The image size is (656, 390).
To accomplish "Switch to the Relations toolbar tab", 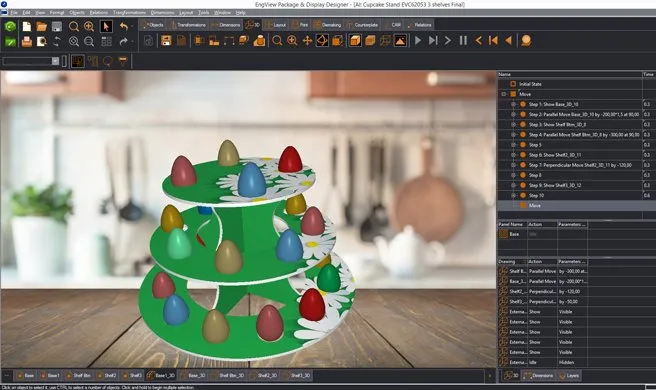I will pos(419,25).
